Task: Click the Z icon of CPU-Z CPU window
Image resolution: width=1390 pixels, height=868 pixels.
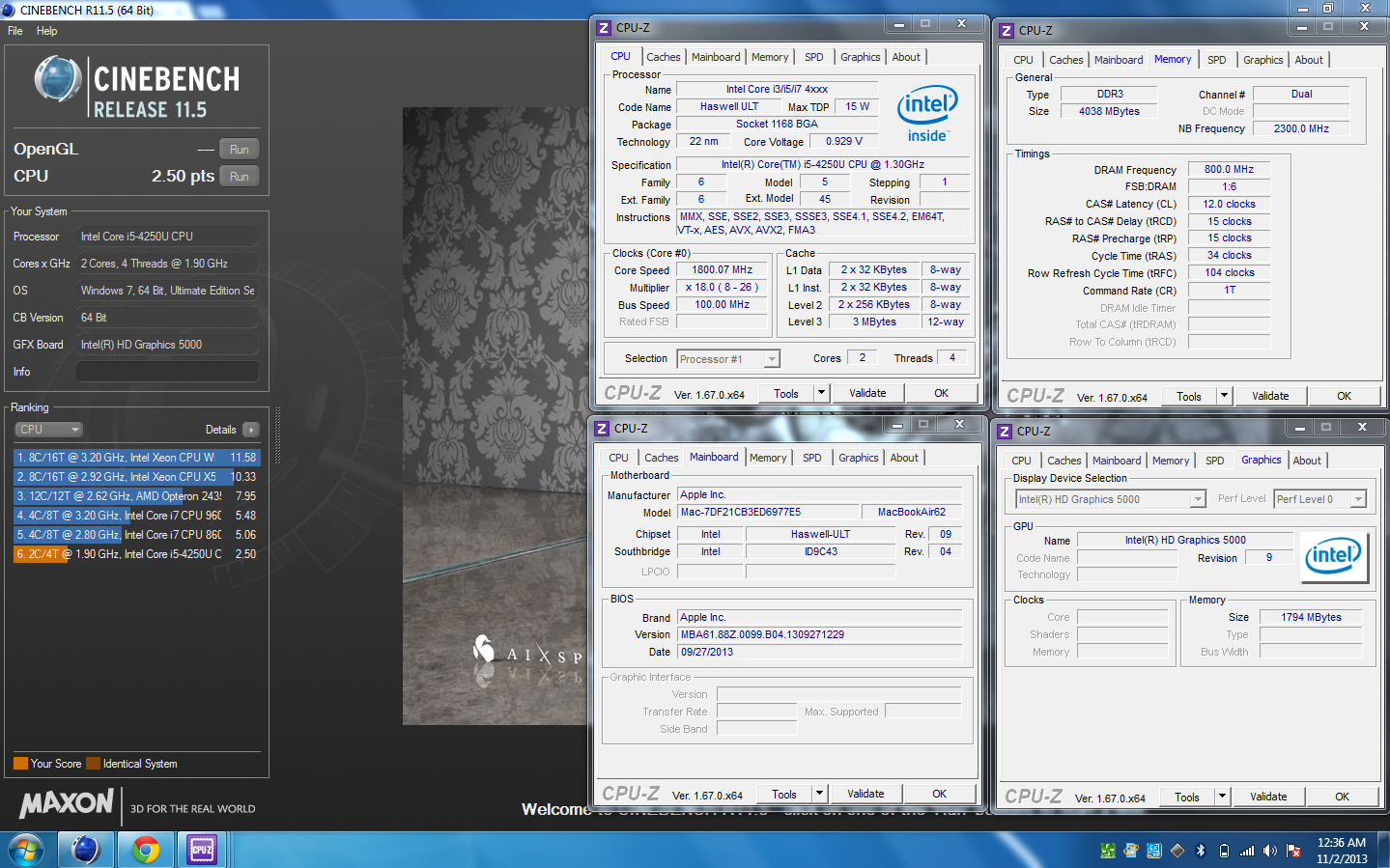Action: point(604,28)
